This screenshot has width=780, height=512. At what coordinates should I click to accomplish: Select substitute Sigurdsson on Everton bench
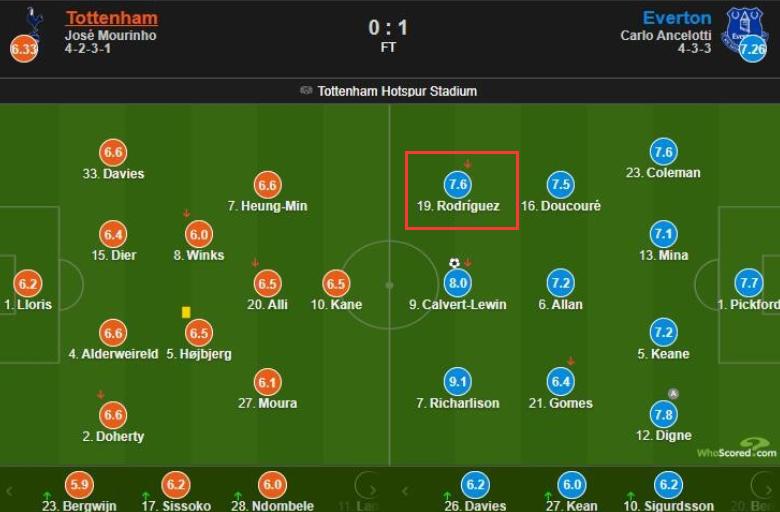669,486
